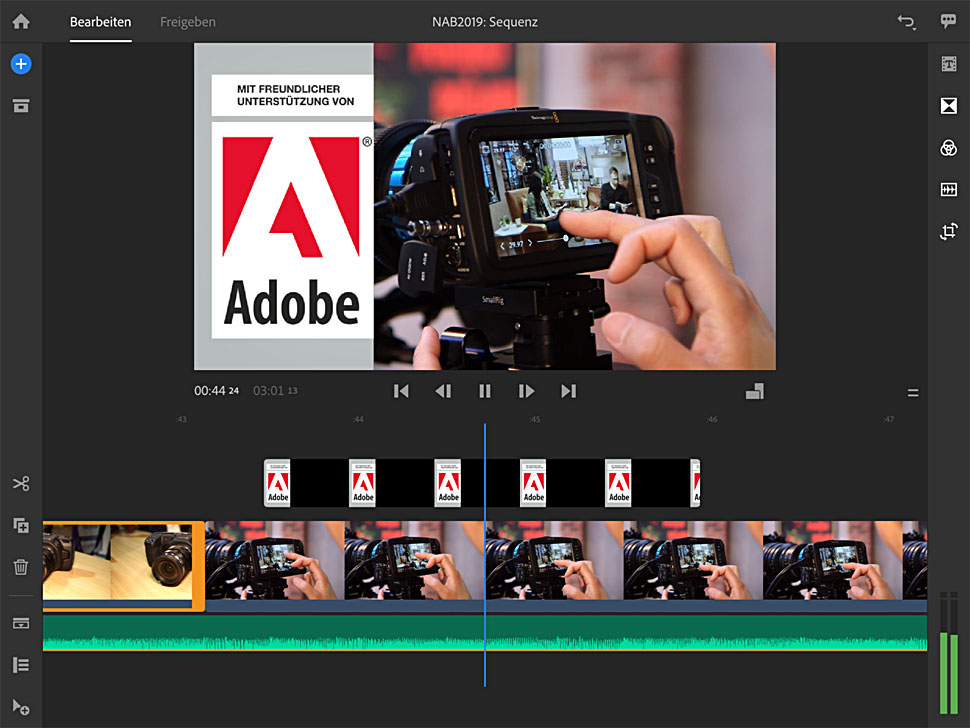
Task: Add media with the blue plus button
Action: (21, 64)
